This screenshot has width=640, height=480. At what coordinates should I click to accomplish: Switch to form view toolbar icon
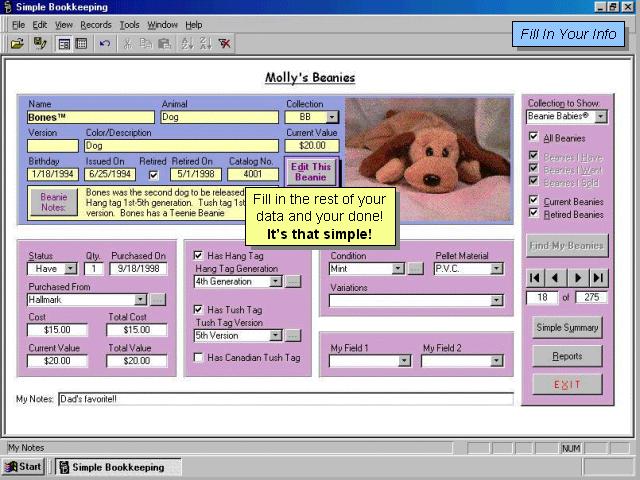[64, 43]
